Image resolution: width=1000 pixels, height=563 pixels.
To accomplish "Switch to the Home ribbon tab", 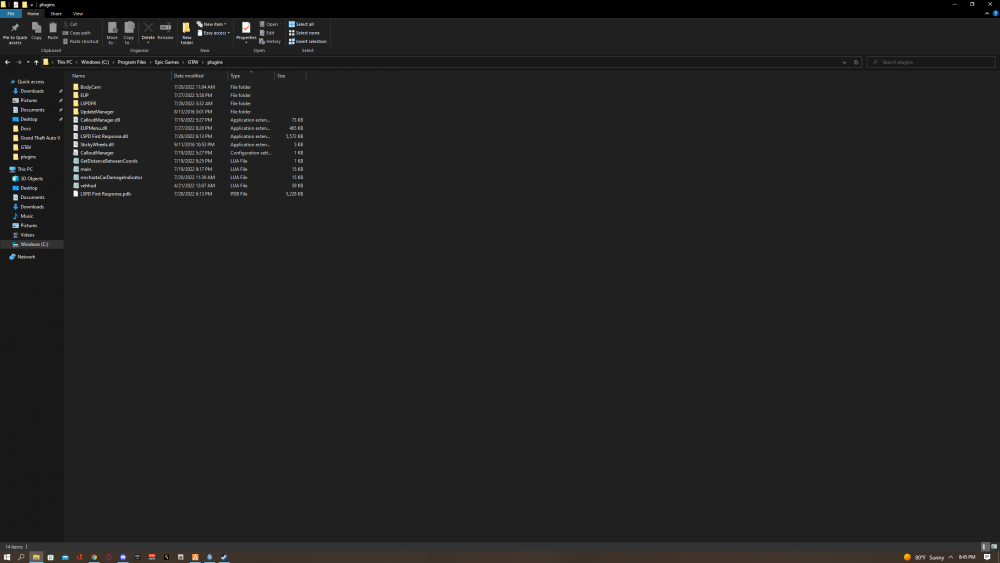I will coord(33,13).
